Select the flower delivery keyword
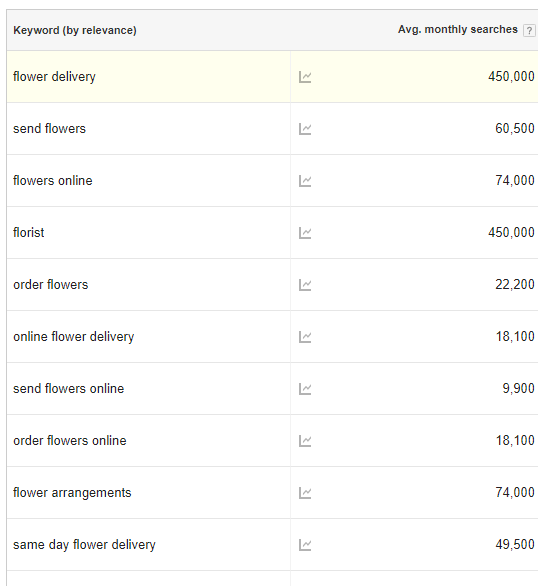Screen dimensions: 538x586 (x=54, y=77)
